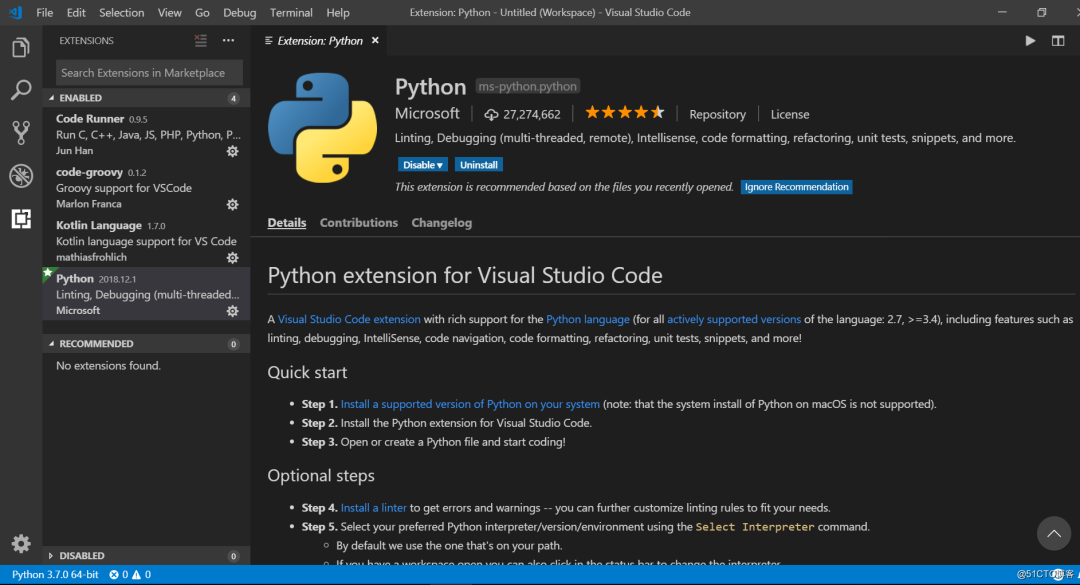Open the Debug view in activity bar
This screenshot has width=1080, height=585.
click(x=20, y=176)
